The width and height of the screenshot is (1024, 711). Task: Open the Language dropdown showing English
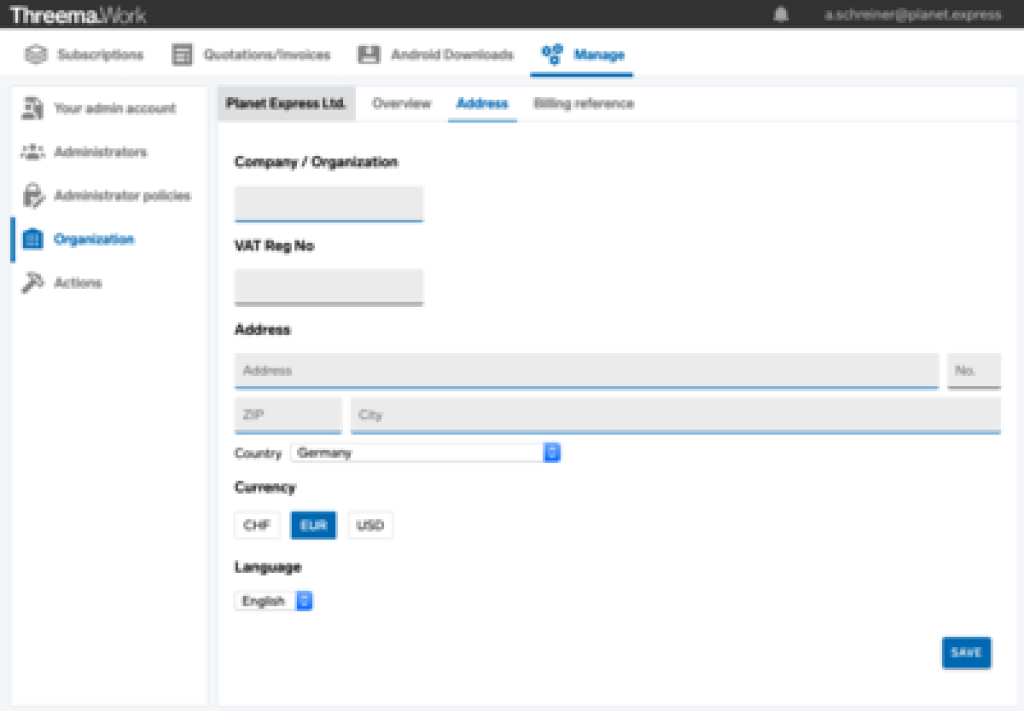[274, 601]
